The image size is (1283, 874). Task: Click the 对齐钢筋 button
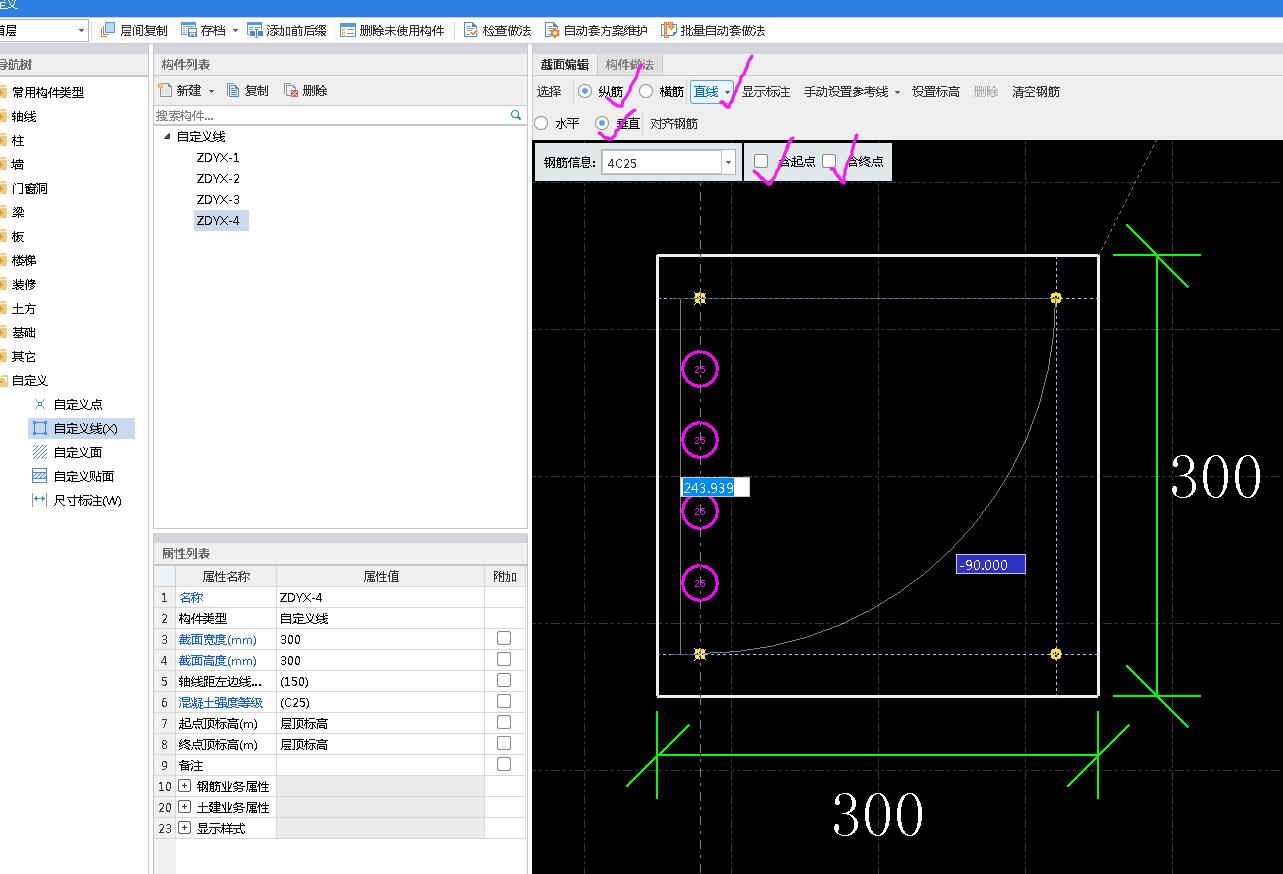pyautogui.click(x=674, y=123)
